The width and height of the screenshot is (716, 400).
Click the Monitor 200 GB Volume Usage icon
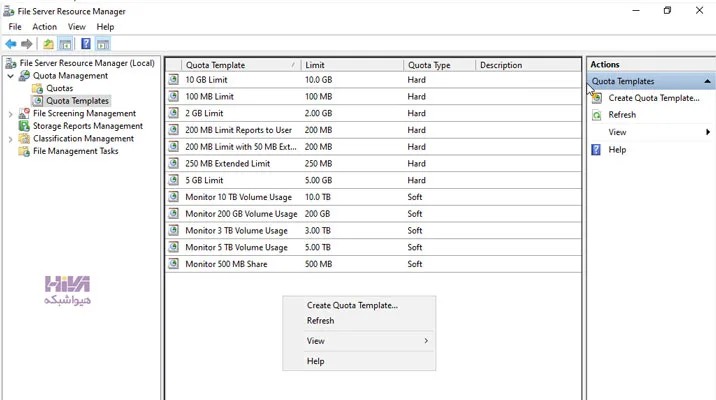pyautogui.click(x=174, y=213)
